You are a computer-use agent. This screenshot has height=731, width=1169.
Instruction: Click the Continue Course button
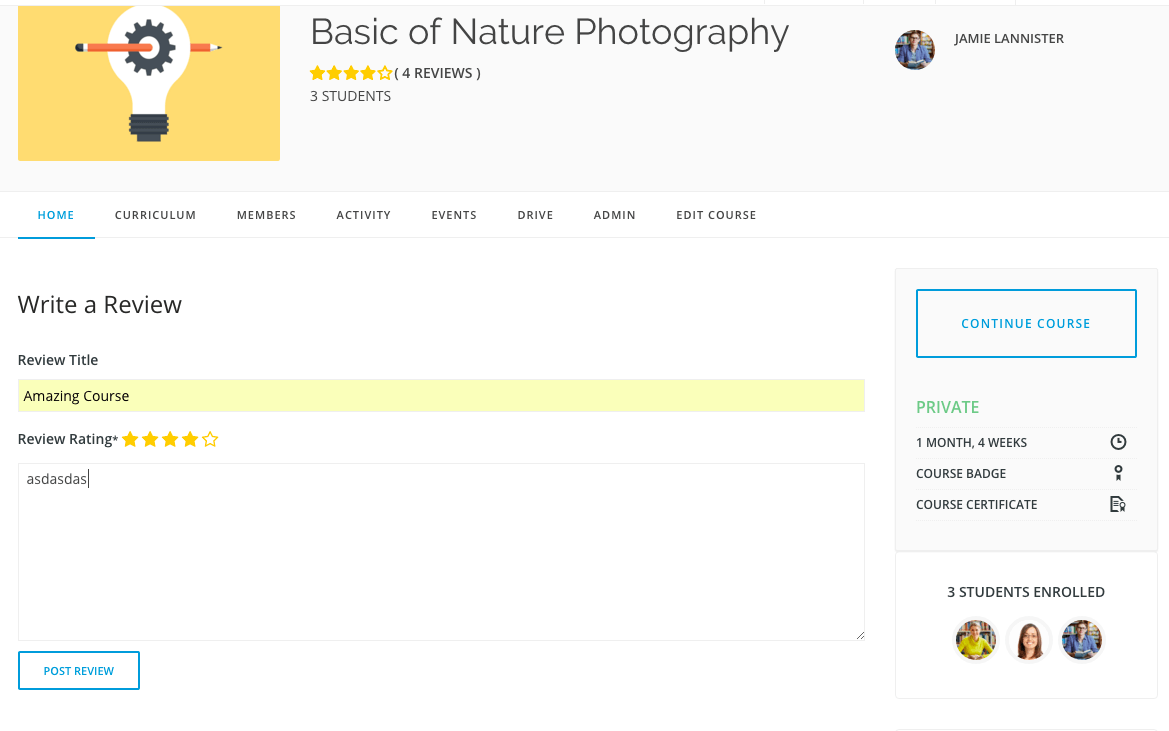(x=1026, y=323)
